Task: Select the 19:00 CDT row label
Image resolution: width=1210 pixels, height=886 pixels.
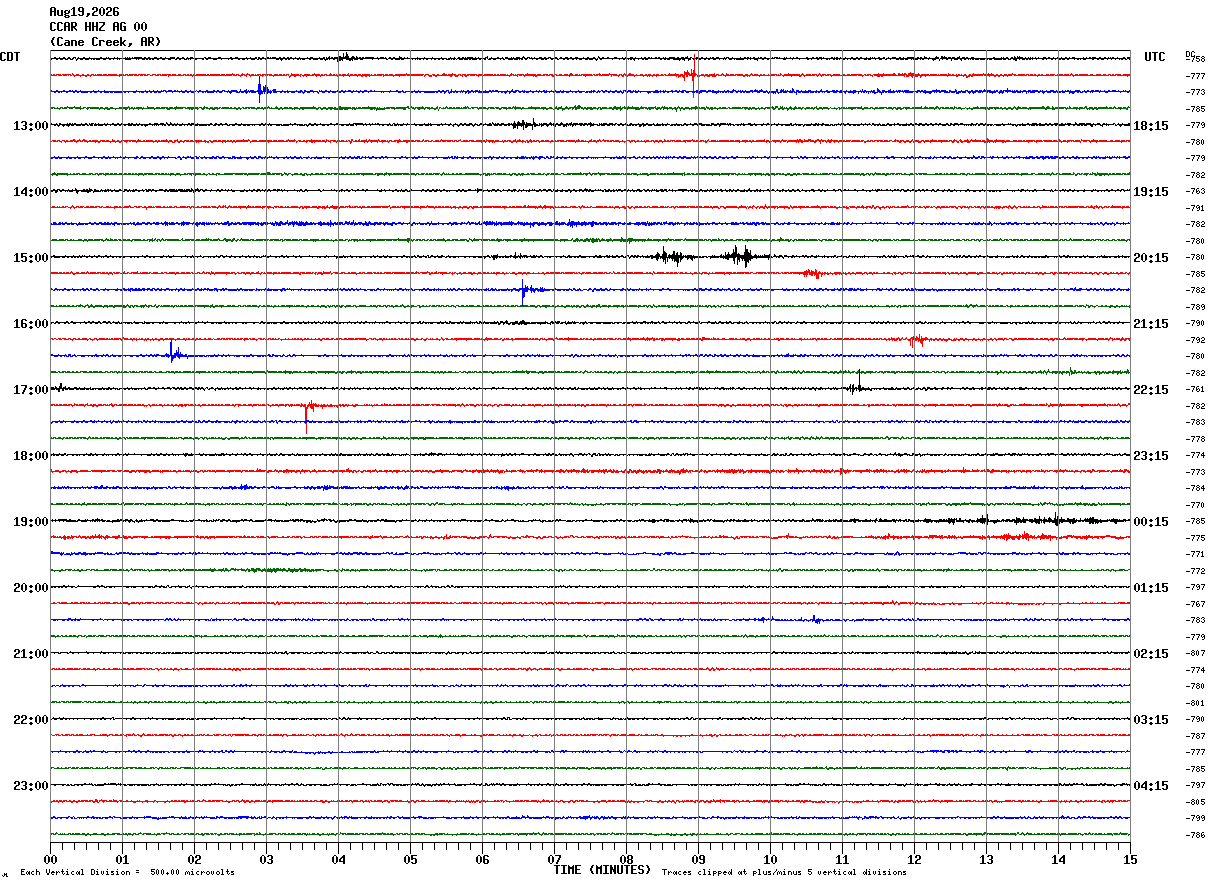Action: 30,521
